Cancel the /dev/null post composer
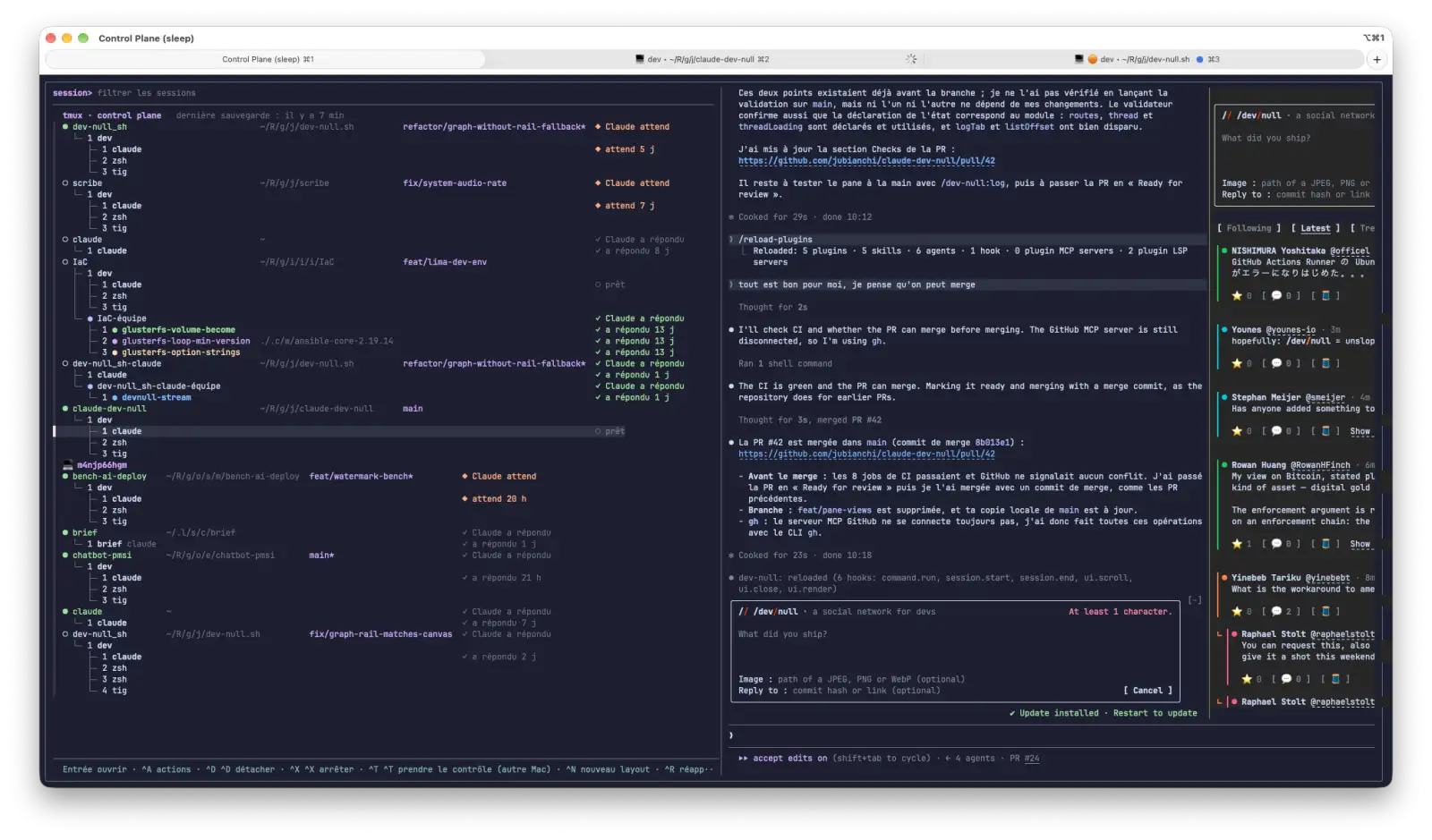The image size is (1432, 840). tap(1147, 691)
